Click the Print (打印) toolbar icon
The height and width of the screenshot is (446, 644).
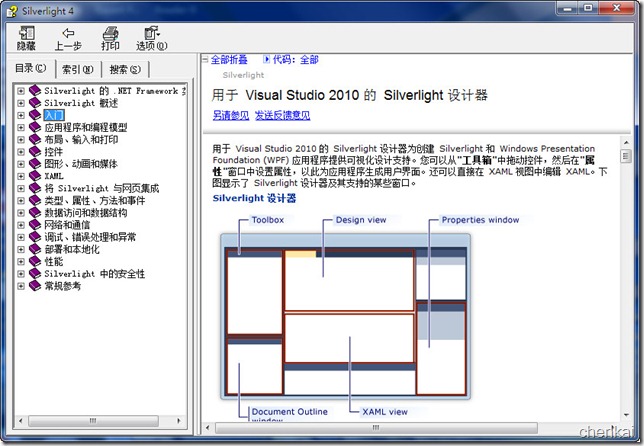(110, 38)
